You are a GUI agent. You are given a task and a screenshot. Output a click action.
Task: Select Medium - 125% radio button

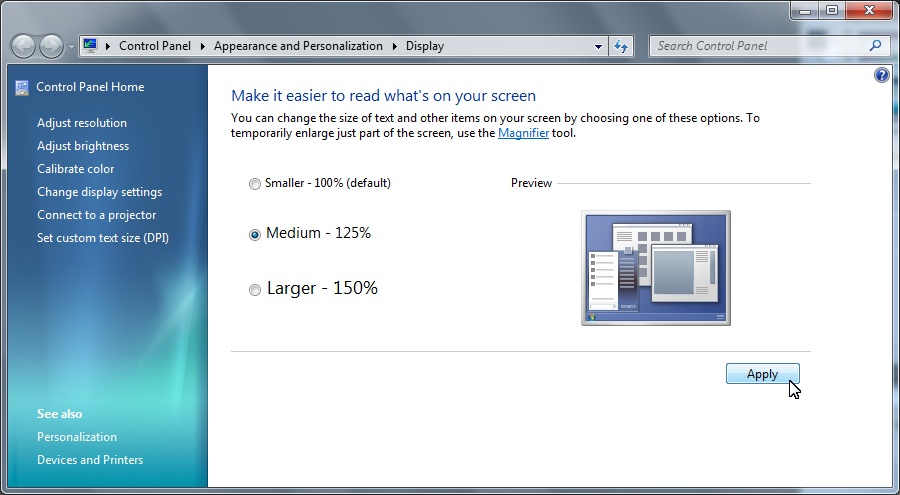254,234
